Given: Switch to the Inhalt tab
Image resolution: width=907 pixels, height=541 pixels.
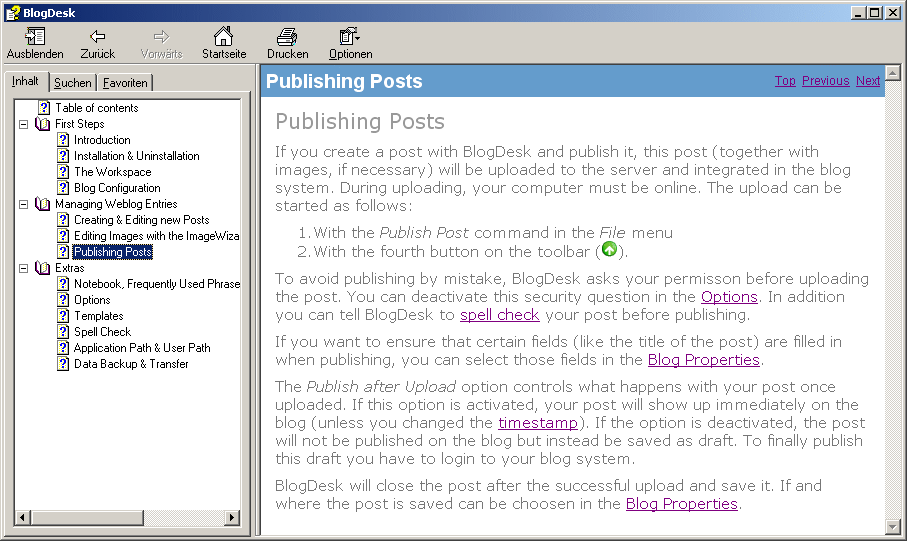Looking at the screenshot, I should [x=25, y=81].
